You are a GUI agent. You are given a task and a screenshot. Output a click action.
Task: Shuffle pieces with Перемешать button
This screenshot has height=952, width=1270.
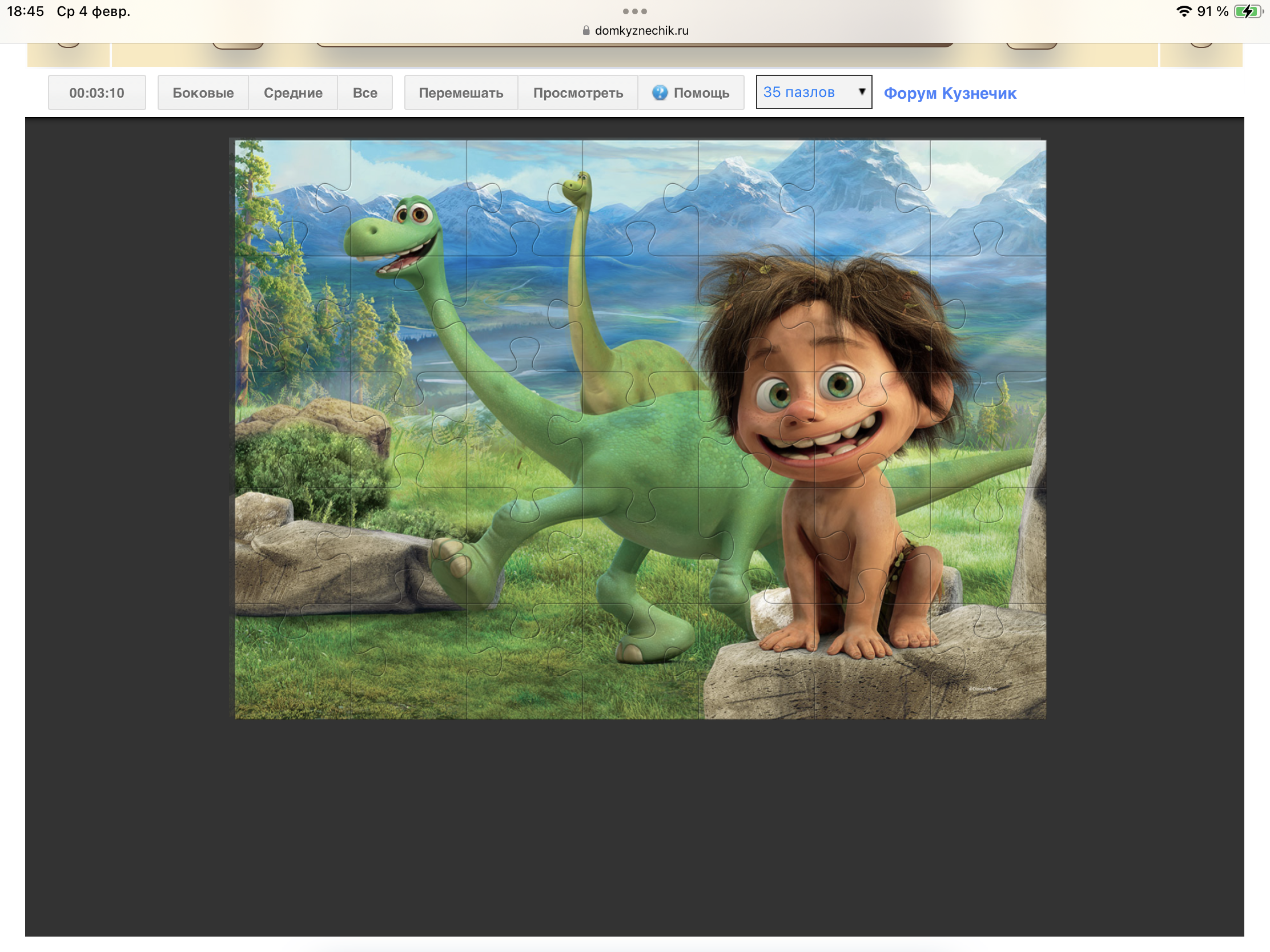click(460, 92)
